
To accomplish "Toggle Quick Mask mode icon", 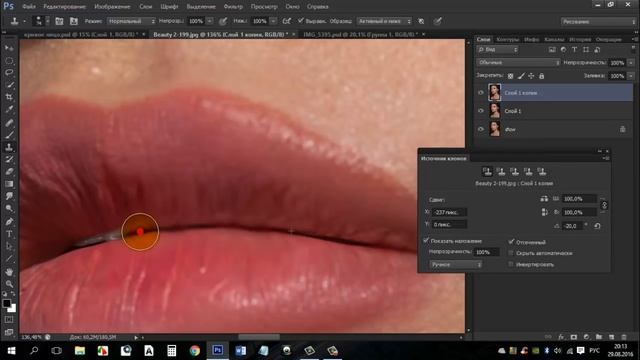I will [9, 320].
